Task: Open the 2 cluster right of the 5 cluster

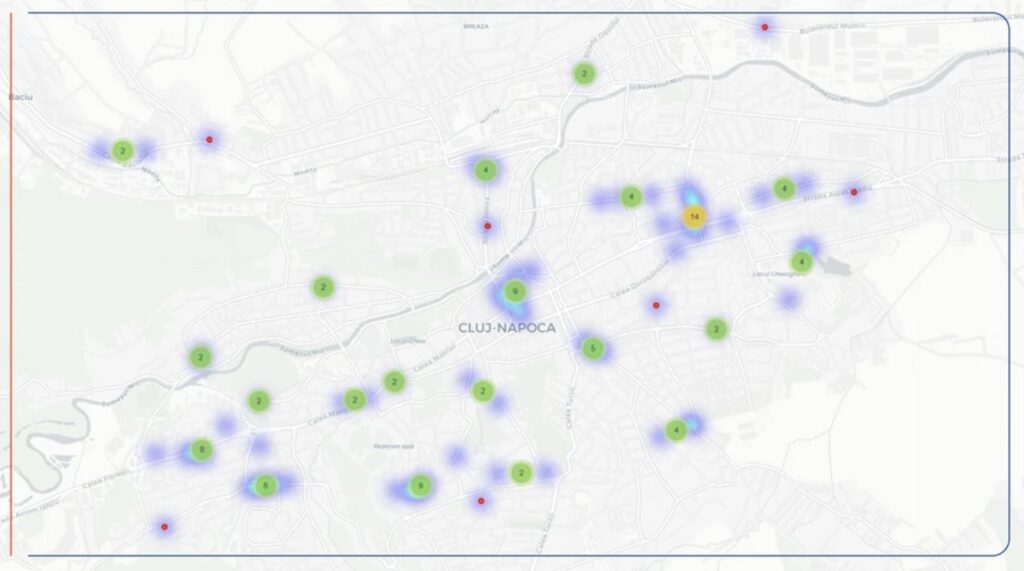Action: pos(716,329)
